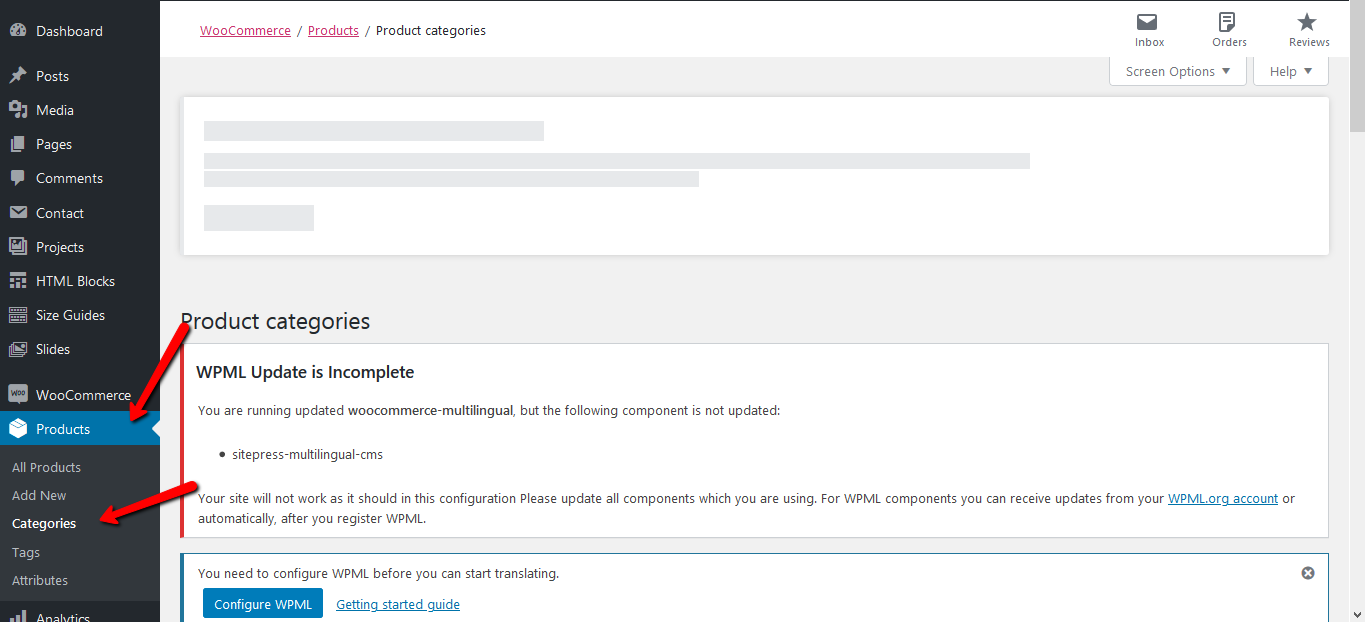Screen dimensions: 1365x622
Task: Click the Configure WPML button
Action: (263, 604)
